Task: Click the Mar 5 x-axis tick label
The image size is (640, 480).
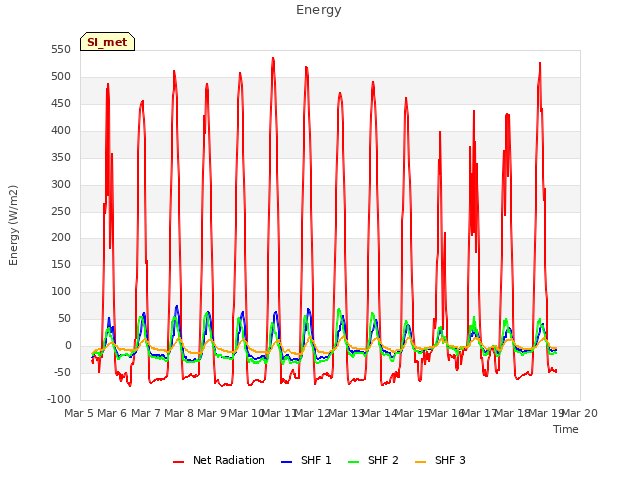Action: pyautogui.click(x=79, y=413)
